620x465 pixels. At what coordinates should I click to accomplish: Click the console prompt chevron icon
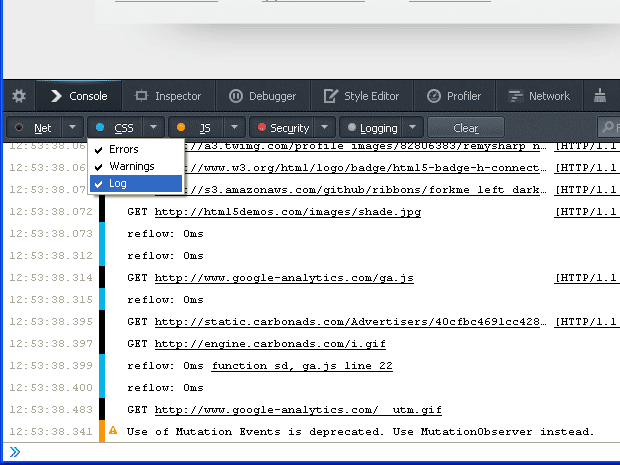[15, 452]
